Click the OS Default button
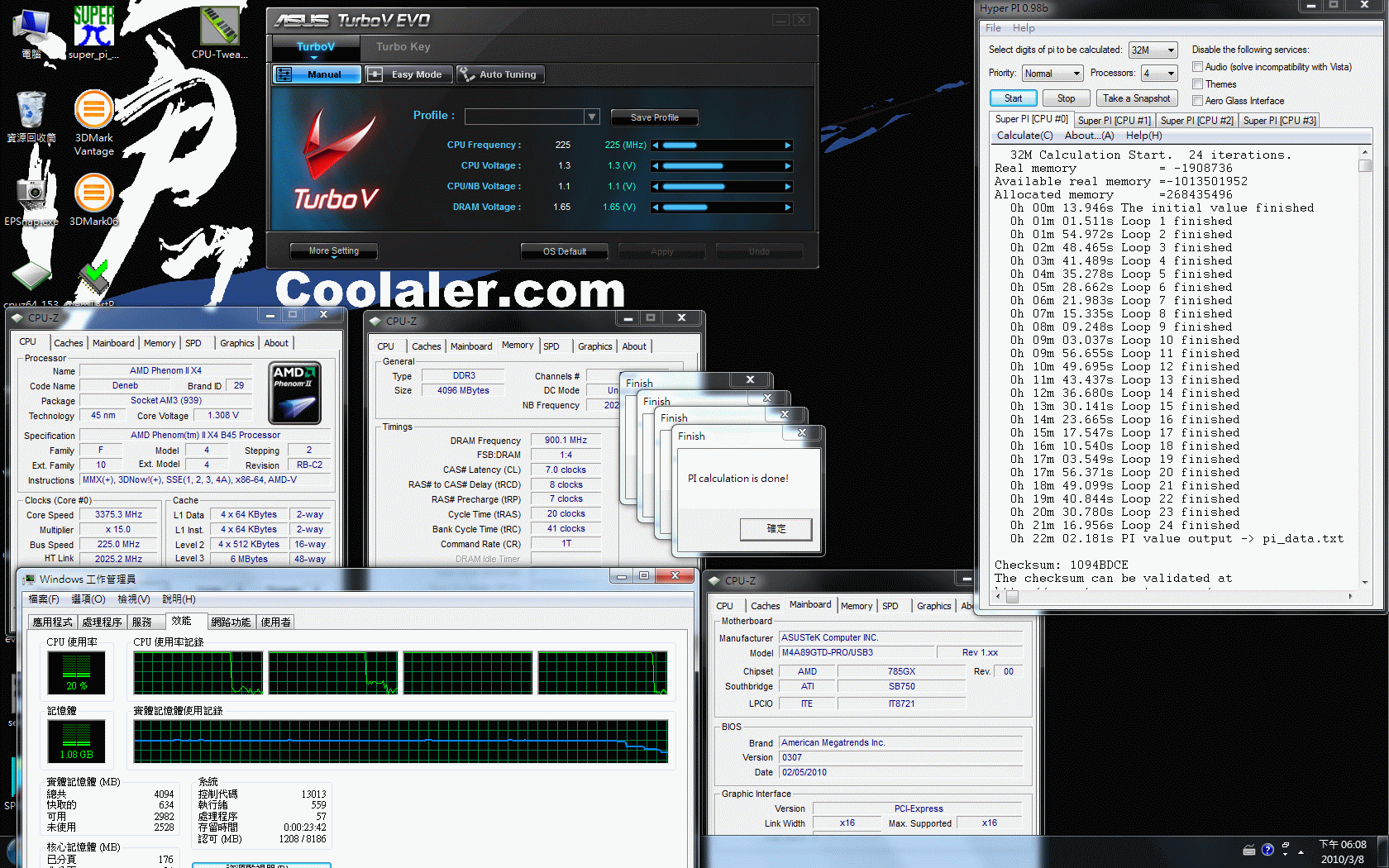1389x868 pixels. tap(565, 251)
